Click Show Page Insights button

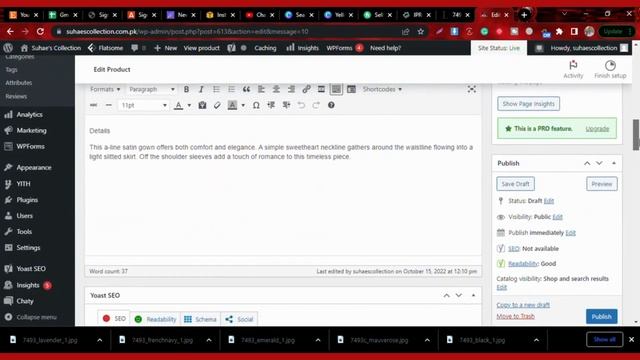coord(528,104)
